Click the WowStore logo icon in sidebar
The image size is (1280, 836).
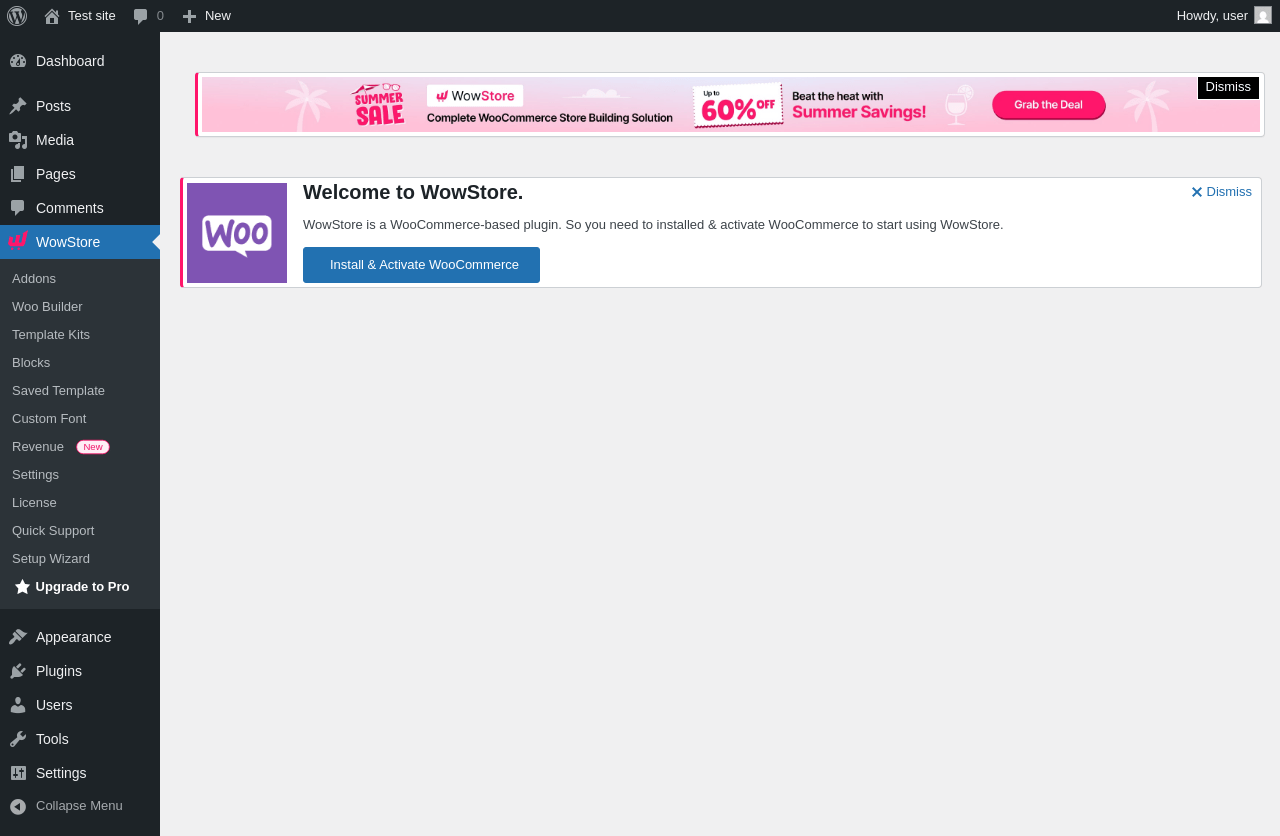pos(18,241)
